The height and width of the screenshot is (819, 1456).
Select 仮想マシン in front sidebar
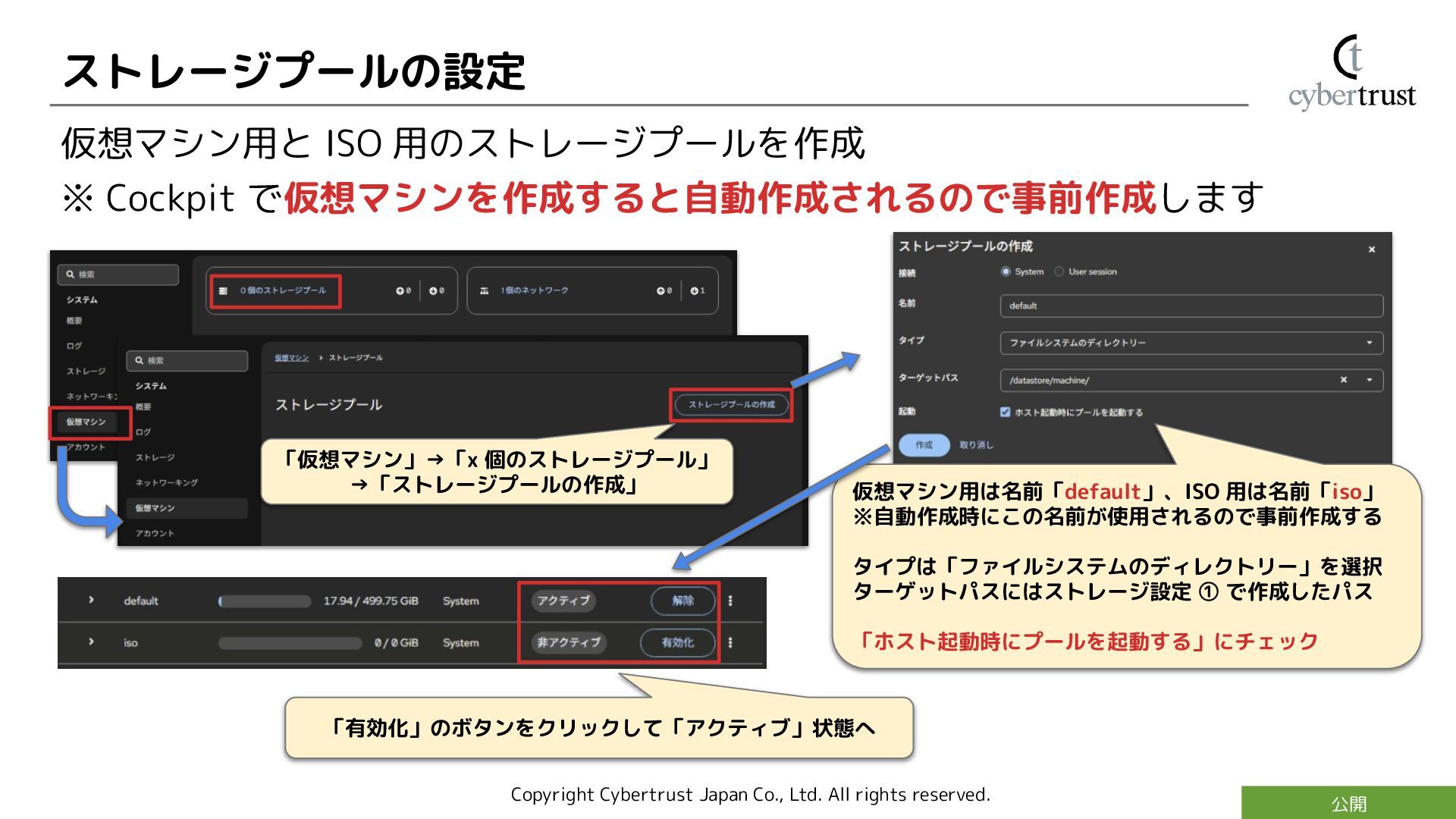click(155, 508)
